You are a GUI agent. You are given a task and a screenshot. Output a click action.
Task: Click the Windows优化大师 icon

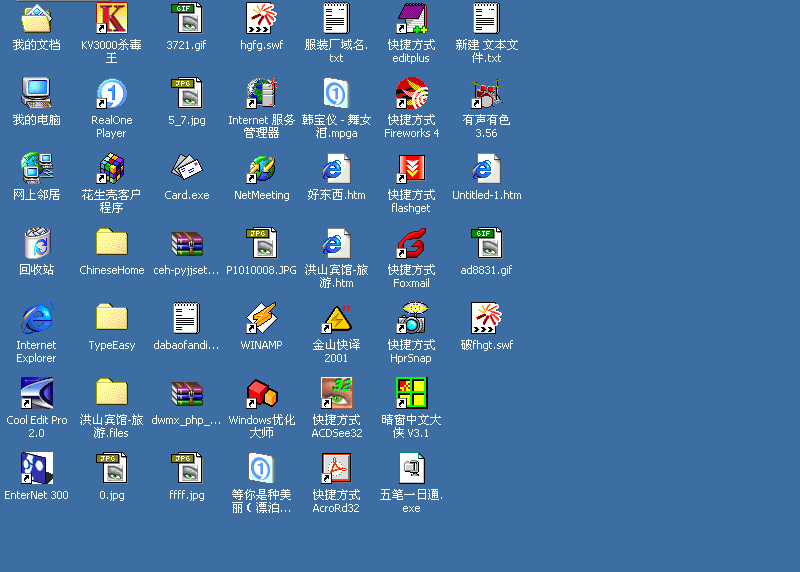click(261, 394)
